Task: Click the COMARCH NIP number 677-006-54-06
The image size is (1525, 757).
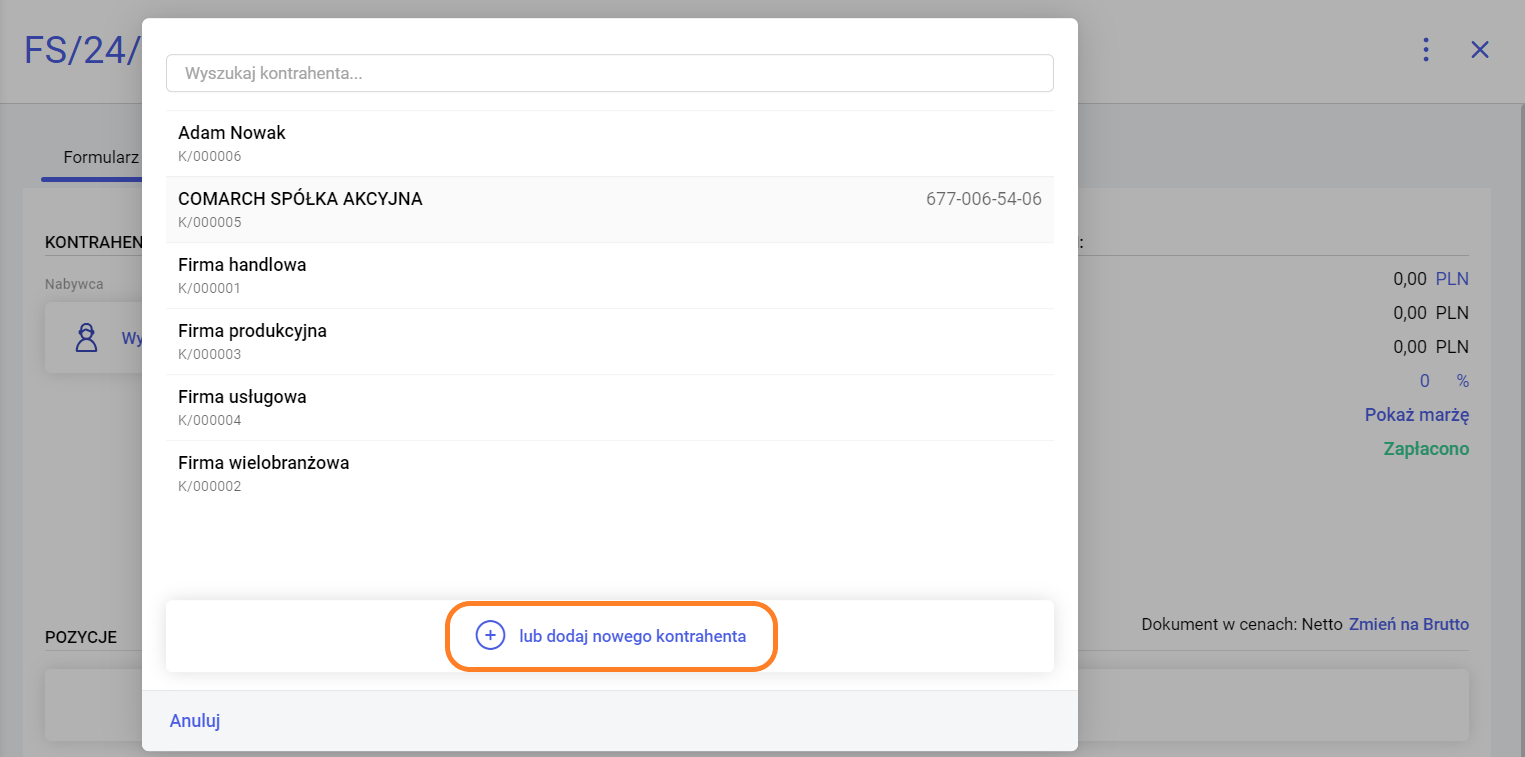Action: pos(983,199)
